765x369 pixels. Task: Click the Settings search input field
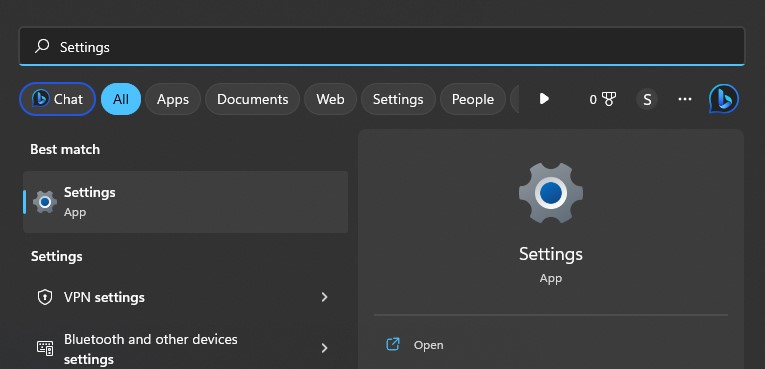(x=382, y=46)
